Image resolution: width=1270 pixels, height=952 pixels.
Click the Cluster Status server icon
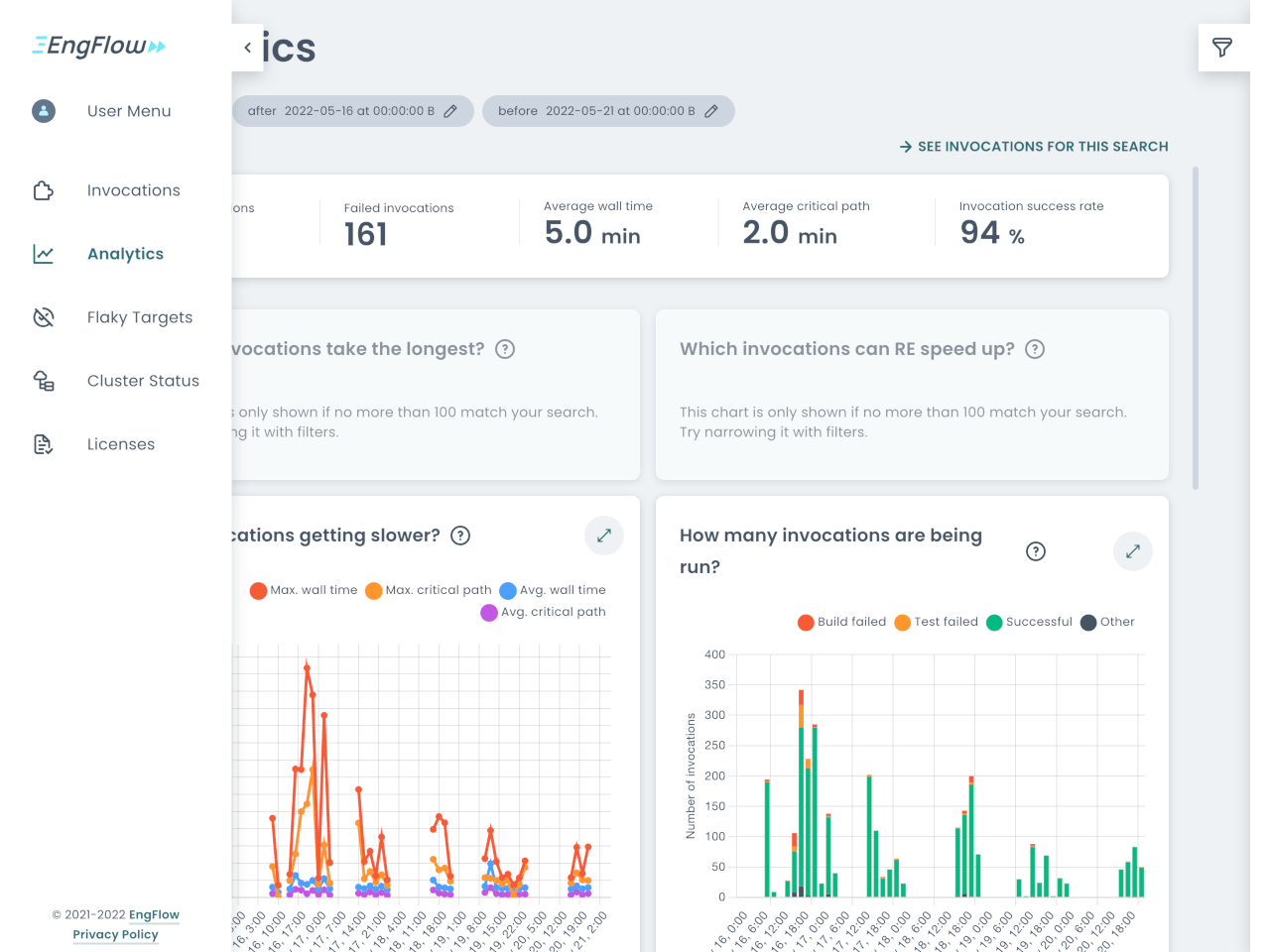coord(44,381)
